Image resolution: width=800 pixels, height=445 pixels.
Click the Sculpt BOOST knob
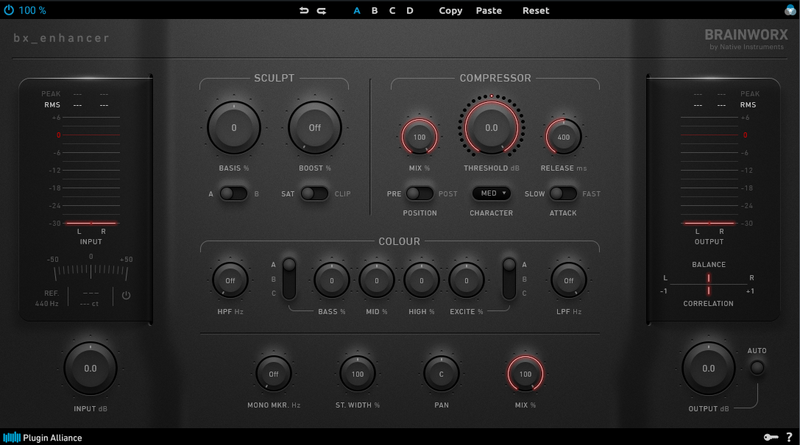click(315, 128)
